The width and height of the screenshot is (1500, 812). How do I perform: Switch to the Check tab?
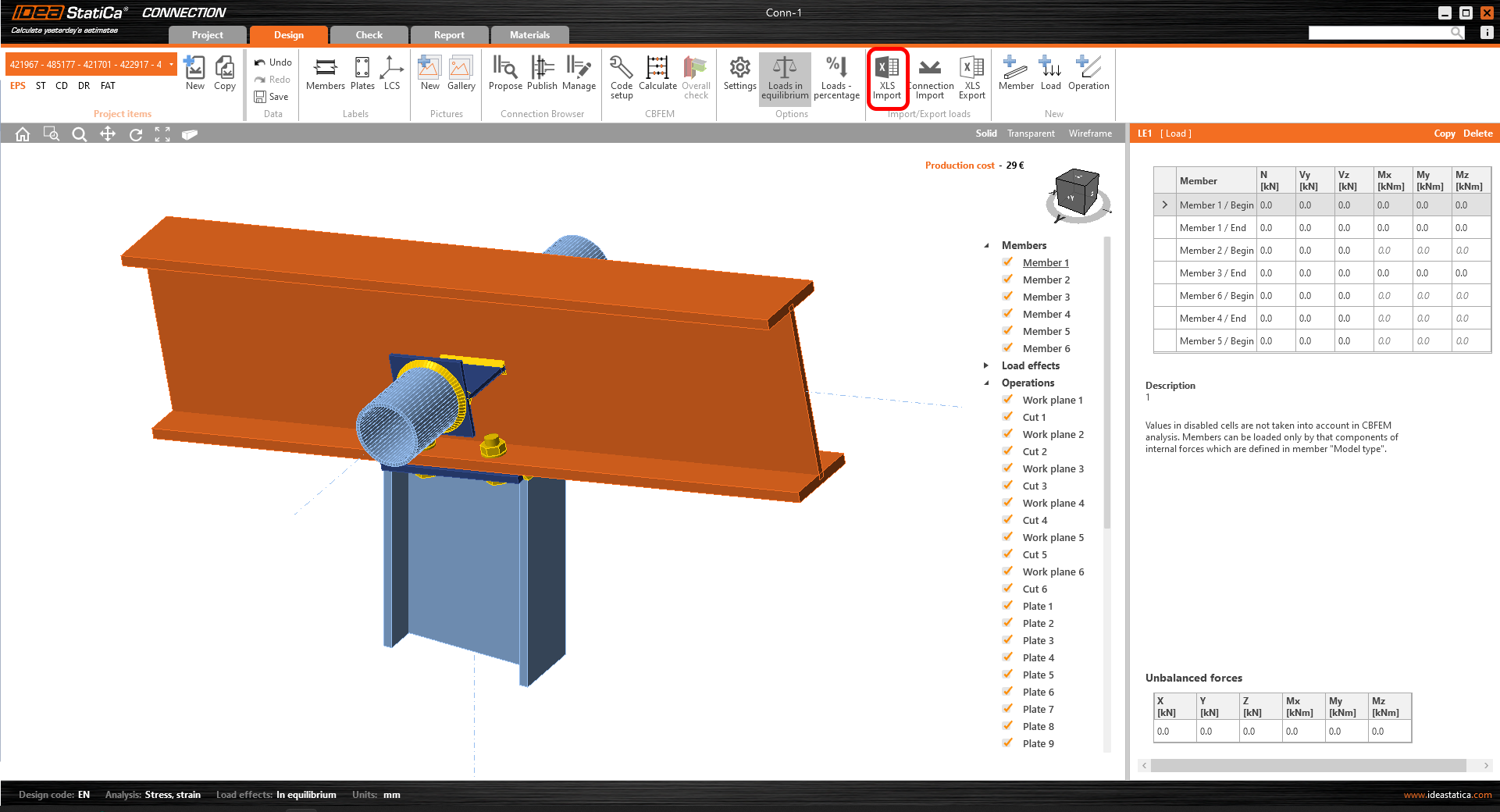click(369, 34)
